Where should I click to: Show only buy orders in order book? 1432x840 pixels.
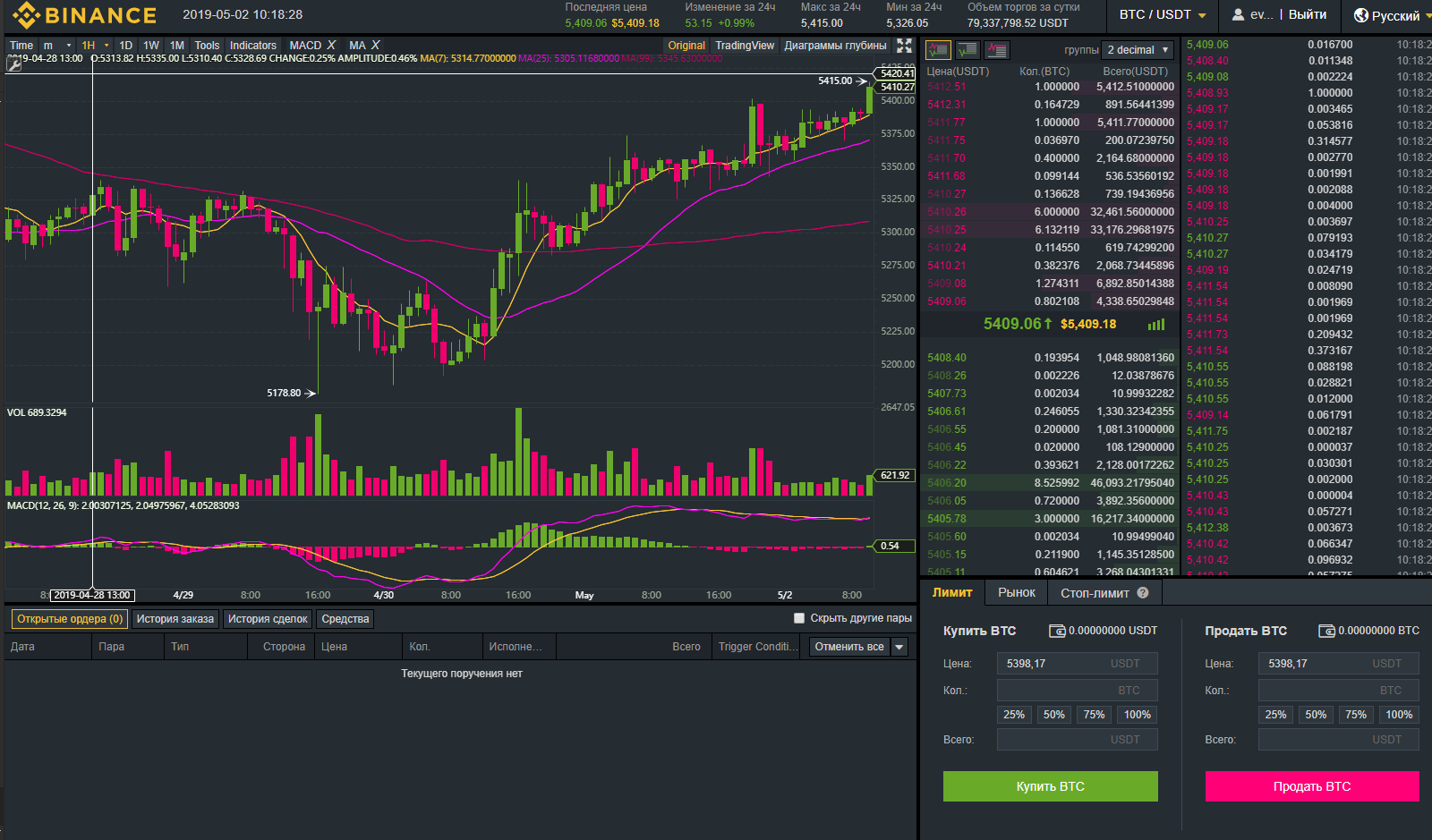coord(967,50)
